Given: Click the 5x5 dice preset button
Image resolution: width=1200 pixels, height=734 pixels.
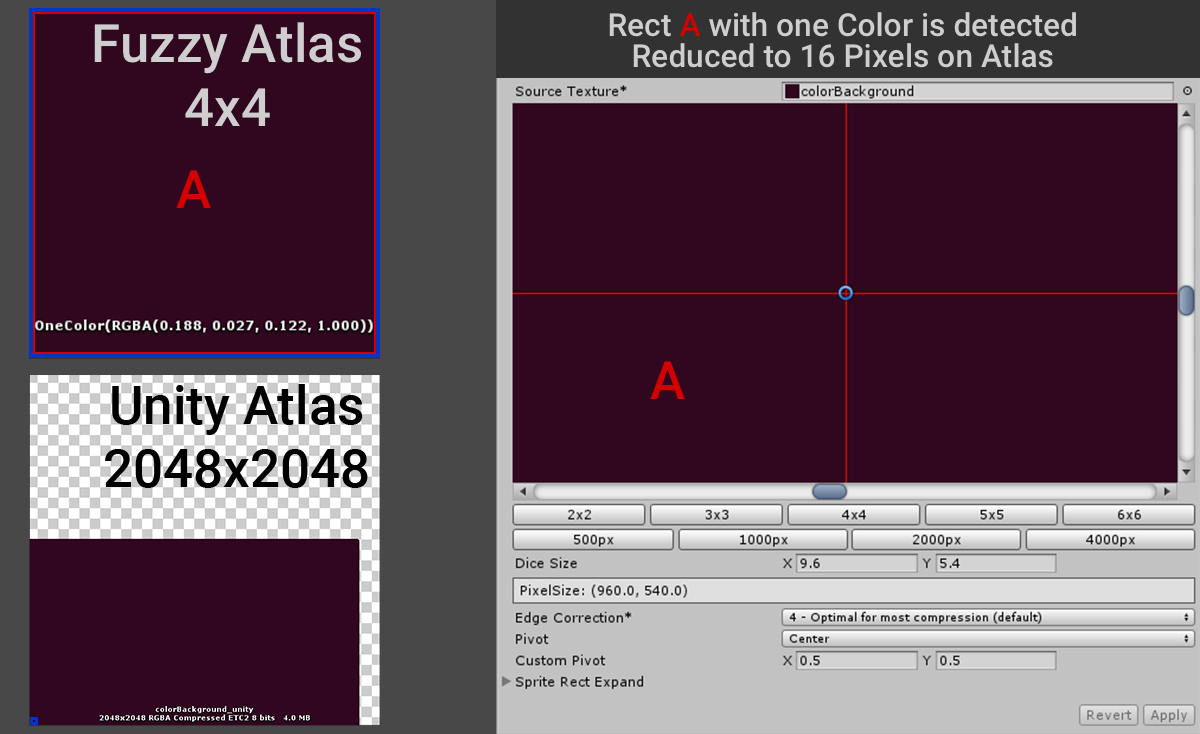Looking at the screenshot, I should (x=991, y=515).
